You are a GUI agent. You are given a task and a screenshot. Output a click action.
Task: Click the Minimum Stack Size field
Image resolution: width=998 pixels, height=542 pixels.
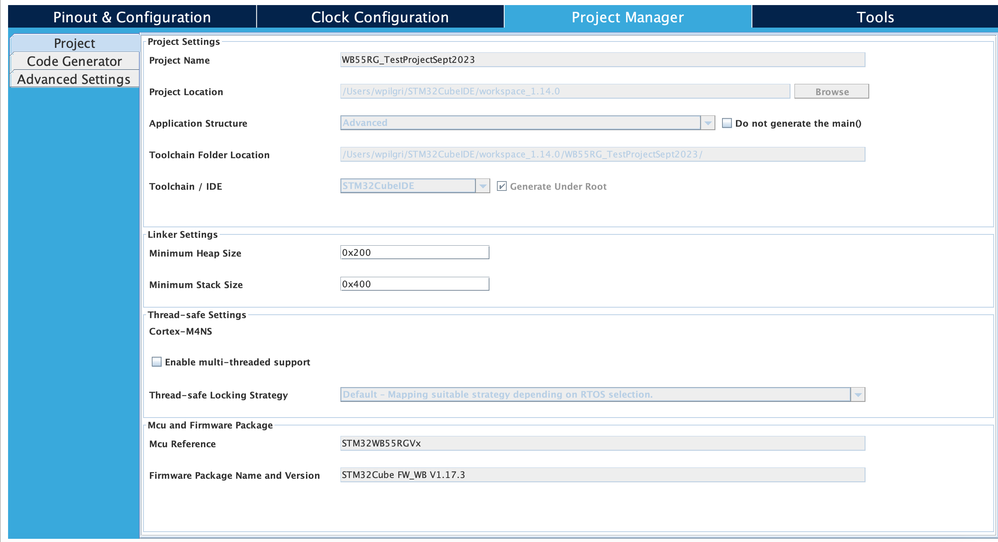(414, 284)
